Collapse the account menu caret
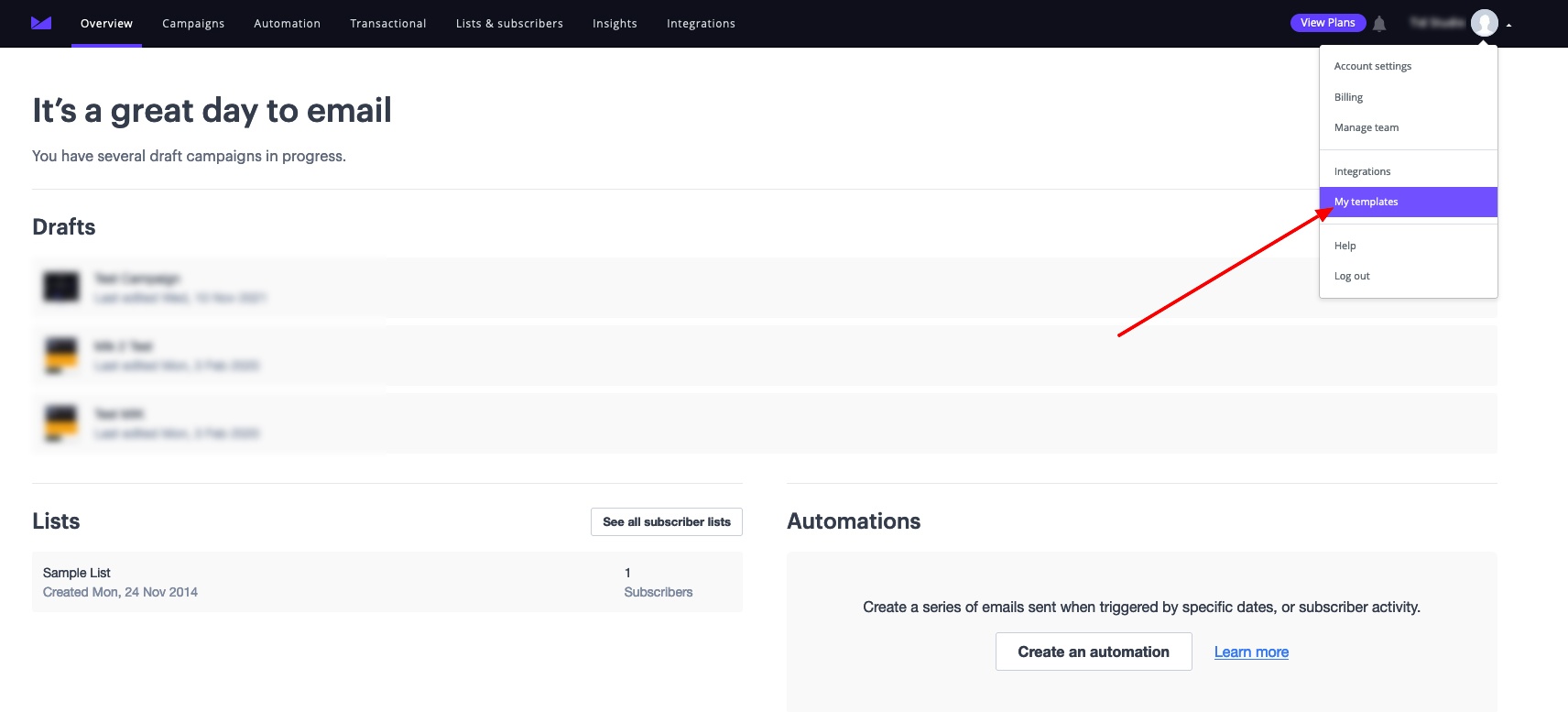 pos(1508,26)
